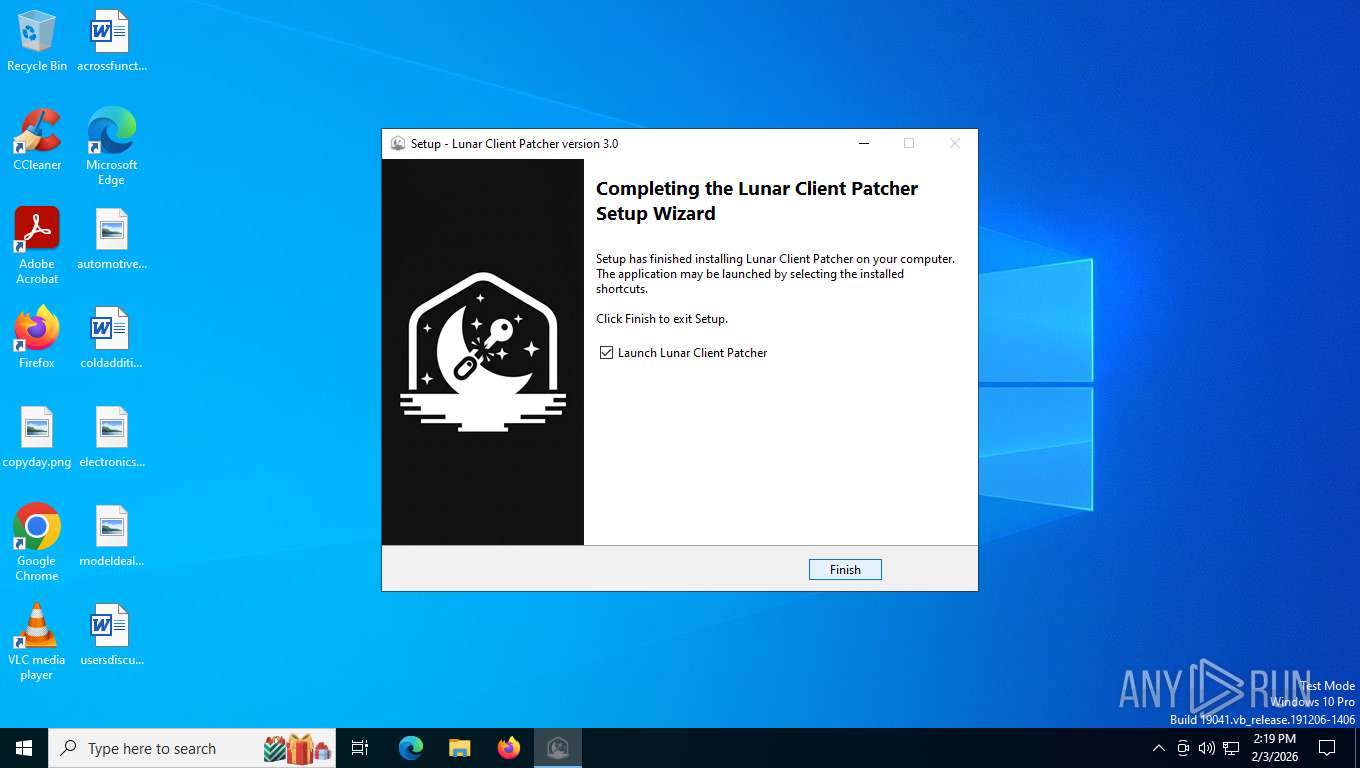Image resolution: width=1360 pixels, height=768 pixels.
Task: Open the volume control tray icon
Action: pos(1207,748)
